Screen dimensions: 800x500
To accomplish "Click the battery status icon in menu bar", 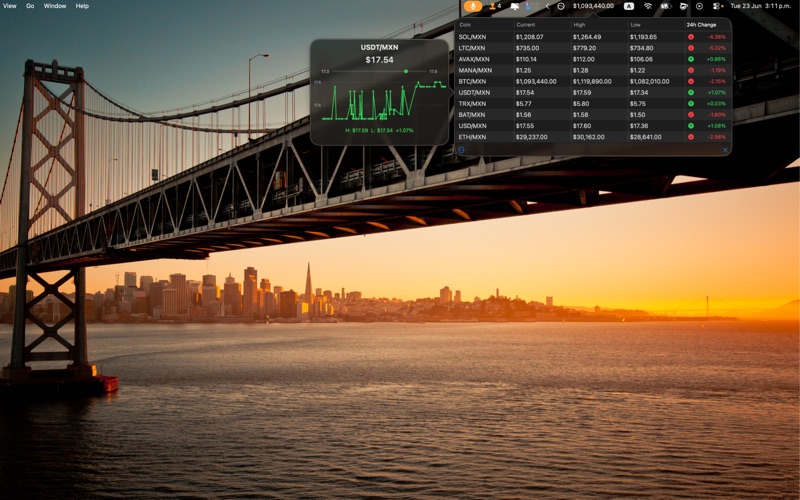I will coord(665,6).
